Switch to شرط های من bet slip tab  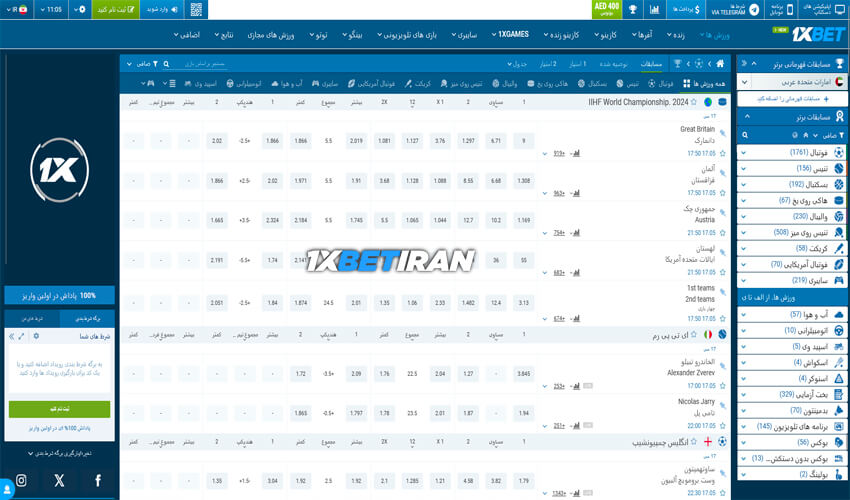coord(32,318)
